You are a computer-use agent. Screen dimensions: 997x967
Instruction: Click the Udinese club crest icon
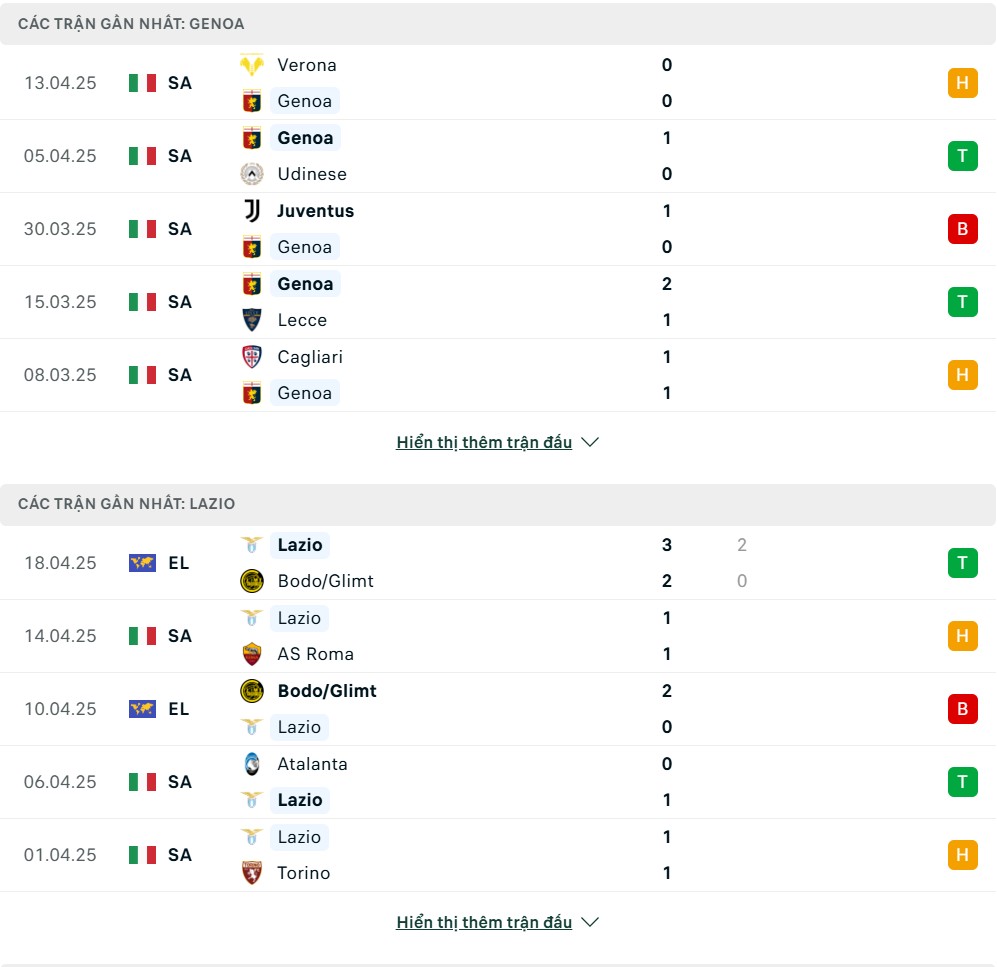[252, 174]
